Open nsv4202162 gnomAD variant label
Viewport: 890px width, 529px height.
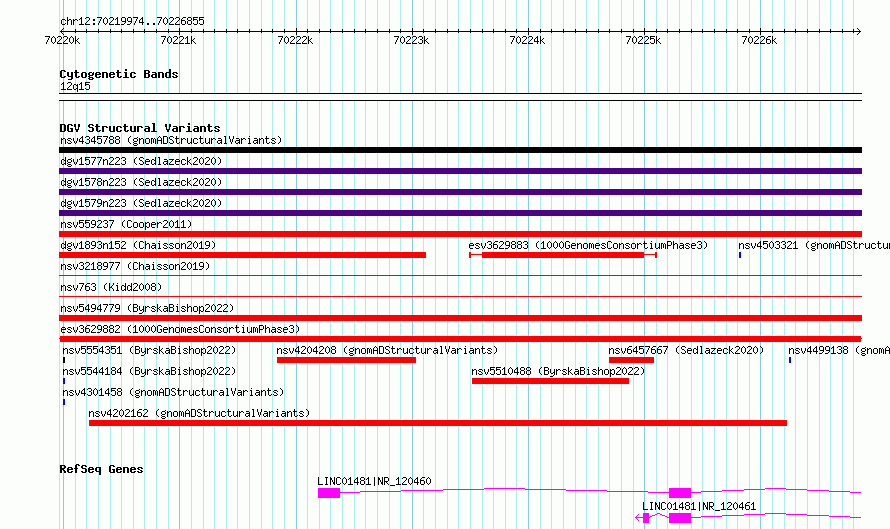(199, 413)
